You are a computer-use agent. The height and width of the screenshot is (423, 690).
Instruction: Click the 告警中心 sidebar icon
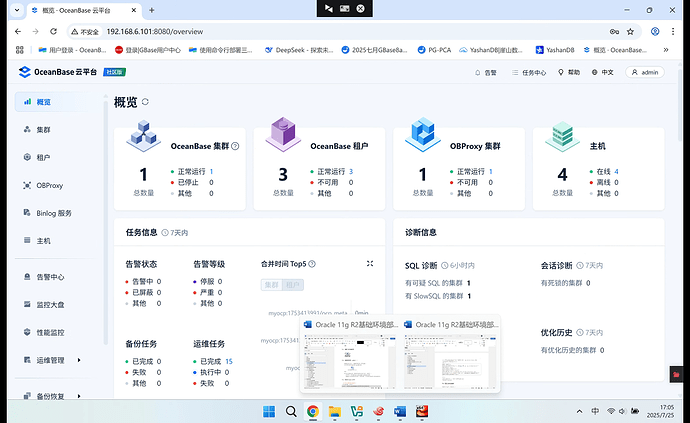(x=27, y=277)
